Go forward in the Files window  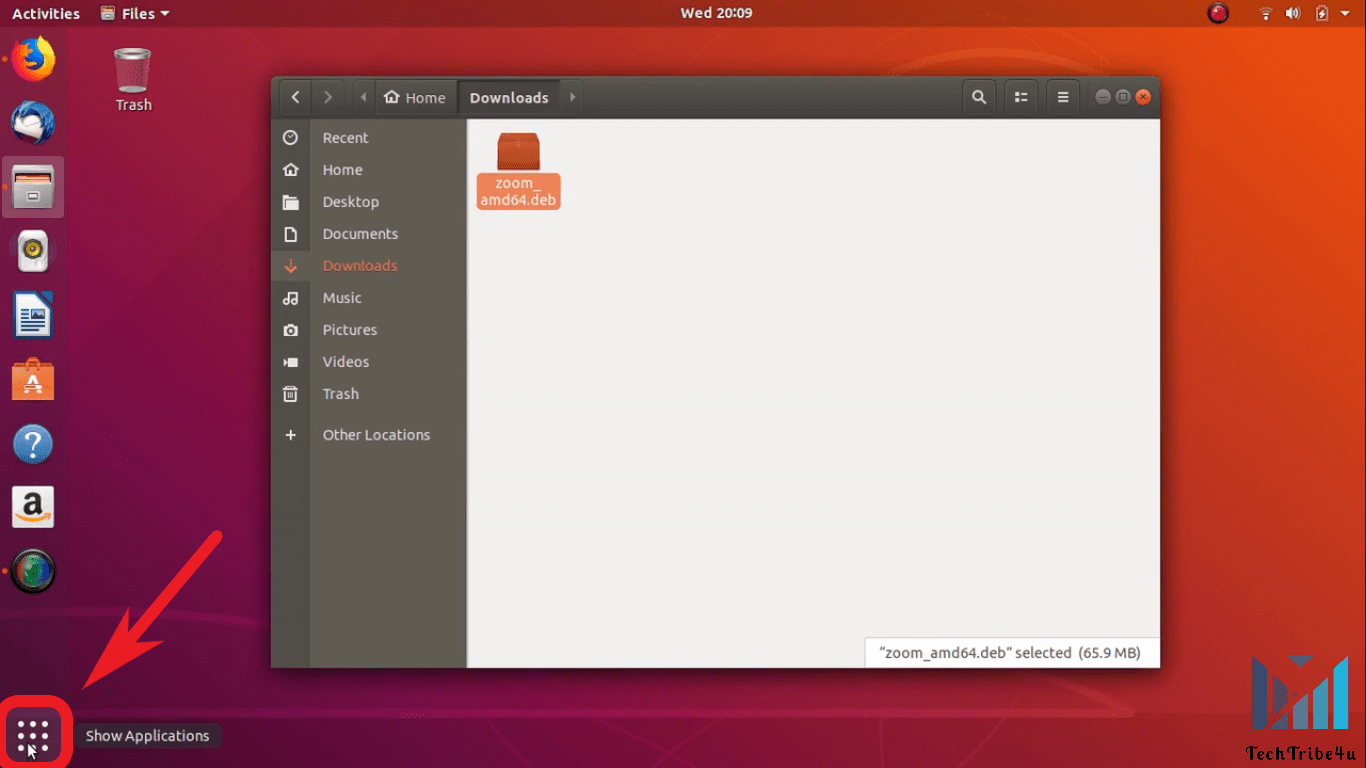327,97
